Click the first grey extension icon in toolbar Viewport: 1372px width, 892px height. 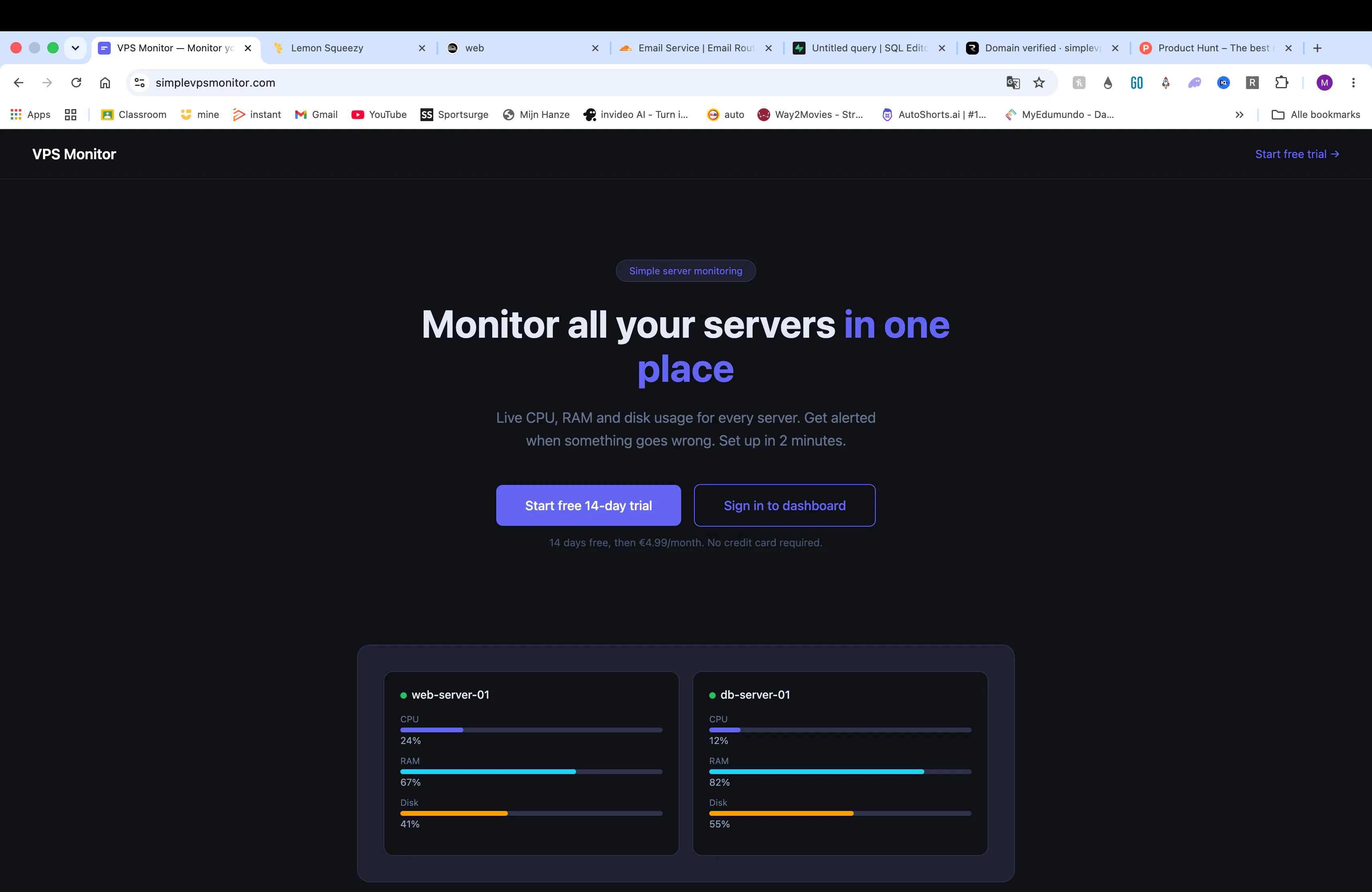tap(1079, 82)
